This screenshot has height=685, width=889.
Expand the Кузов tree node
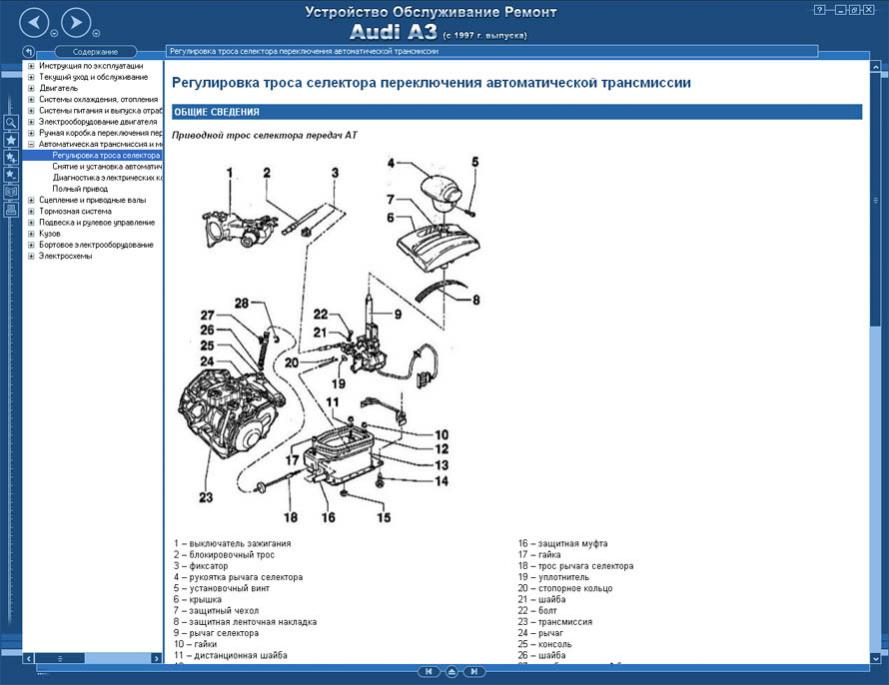pyautogui.click(x=31, y=234)
